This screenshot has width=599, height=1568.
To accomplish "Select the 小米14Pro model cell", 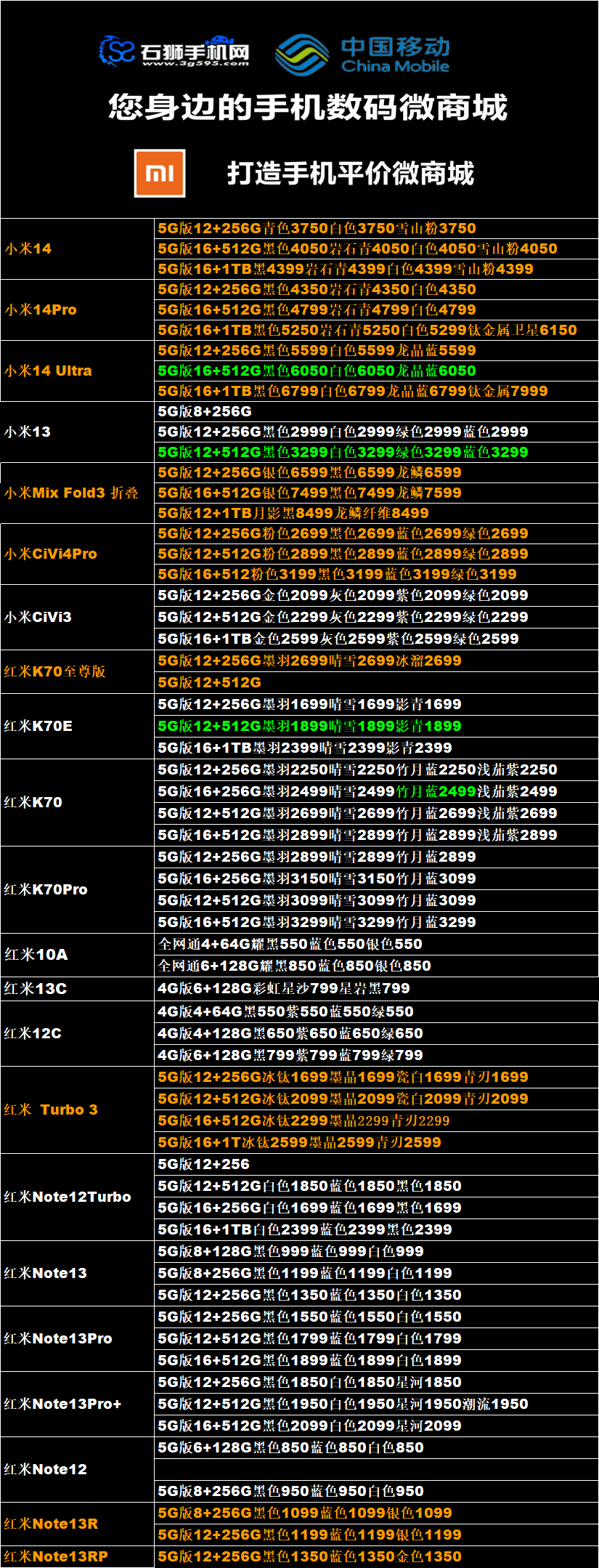I will pyautogui.click(x=78, y=310).
